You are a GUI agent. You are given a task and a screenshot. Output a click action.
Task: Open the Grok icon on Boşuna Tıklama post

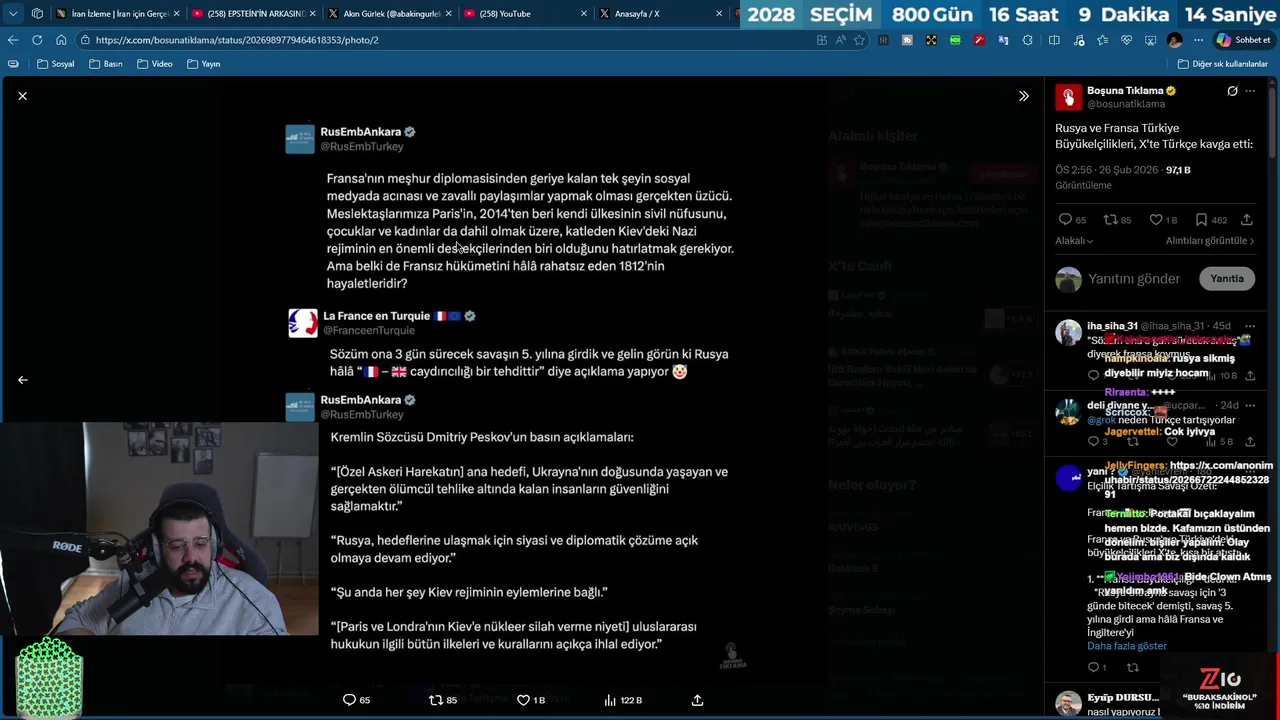1232,91
